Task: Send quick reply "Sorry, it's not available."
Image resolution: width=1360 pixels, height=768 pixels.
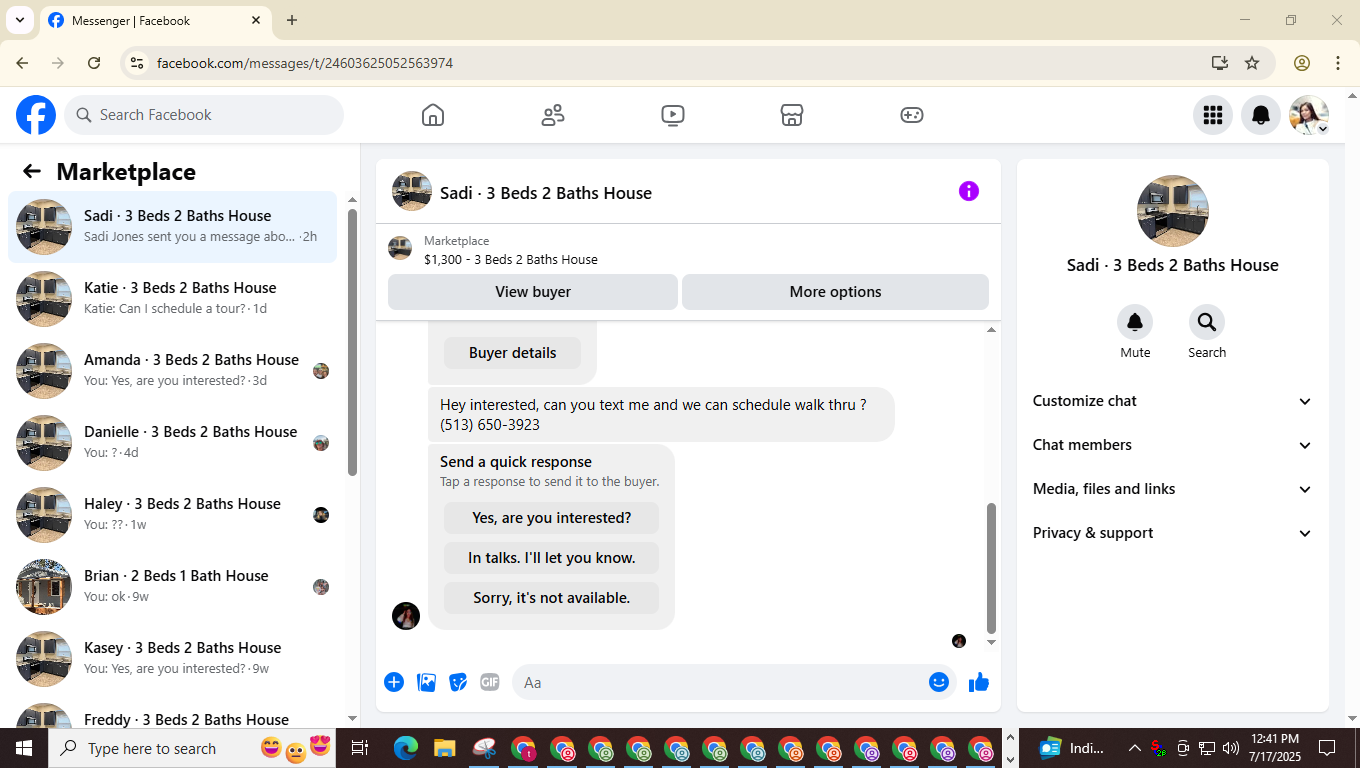Action: (x=551, y=598)
